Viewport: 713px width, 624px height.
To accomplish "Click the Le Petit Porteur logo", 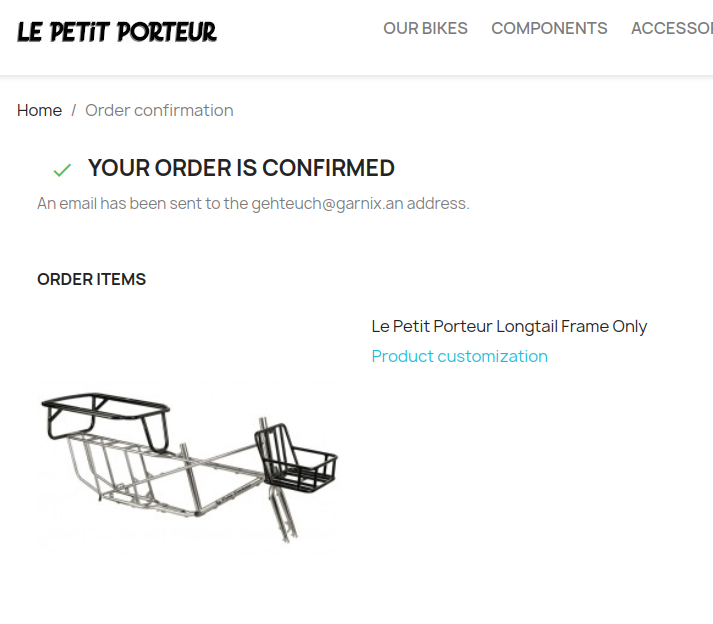I will tap(116, 31).
